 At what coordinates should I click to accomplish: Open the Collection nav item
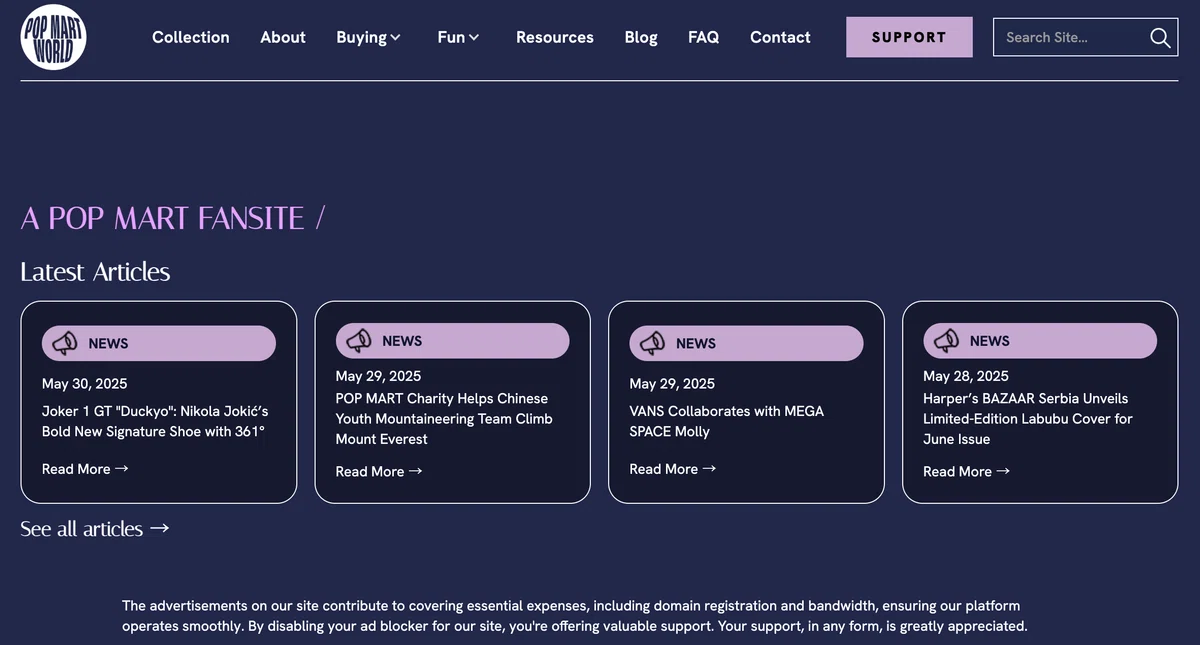(x=191, y=37)
